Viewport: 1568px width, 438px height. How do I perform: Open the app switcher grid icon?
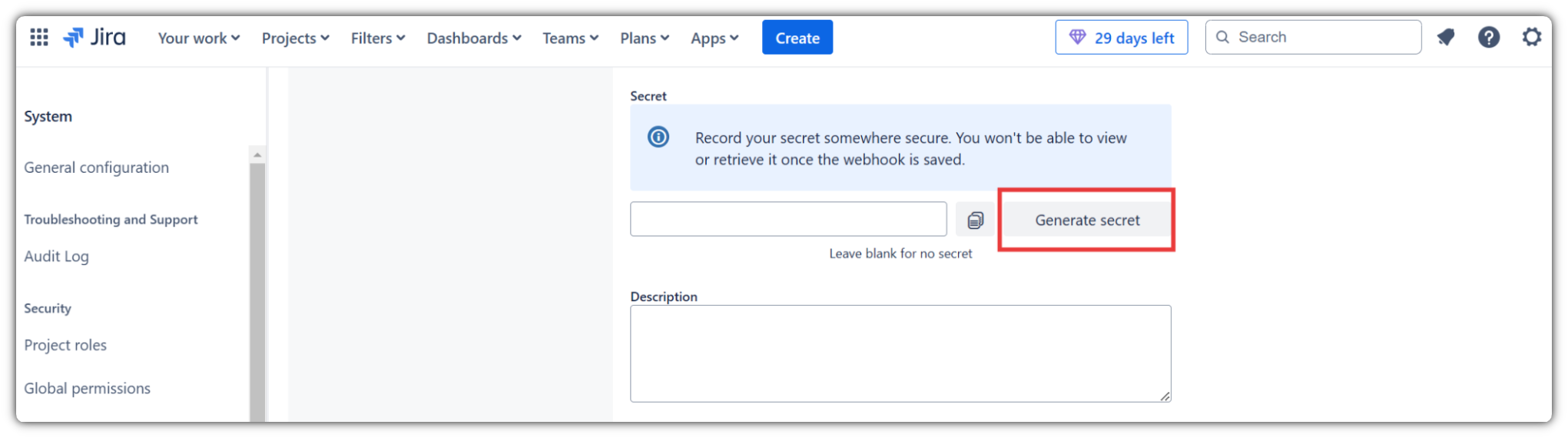coord(39,37)
